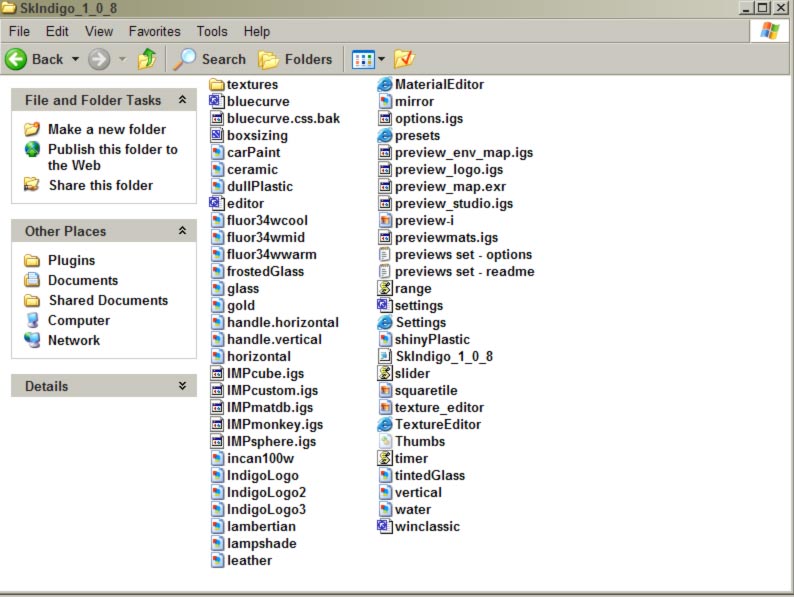Screen dimensions: 794x597
Task: Open the Back history dropdown arrow
Action: 75,59
